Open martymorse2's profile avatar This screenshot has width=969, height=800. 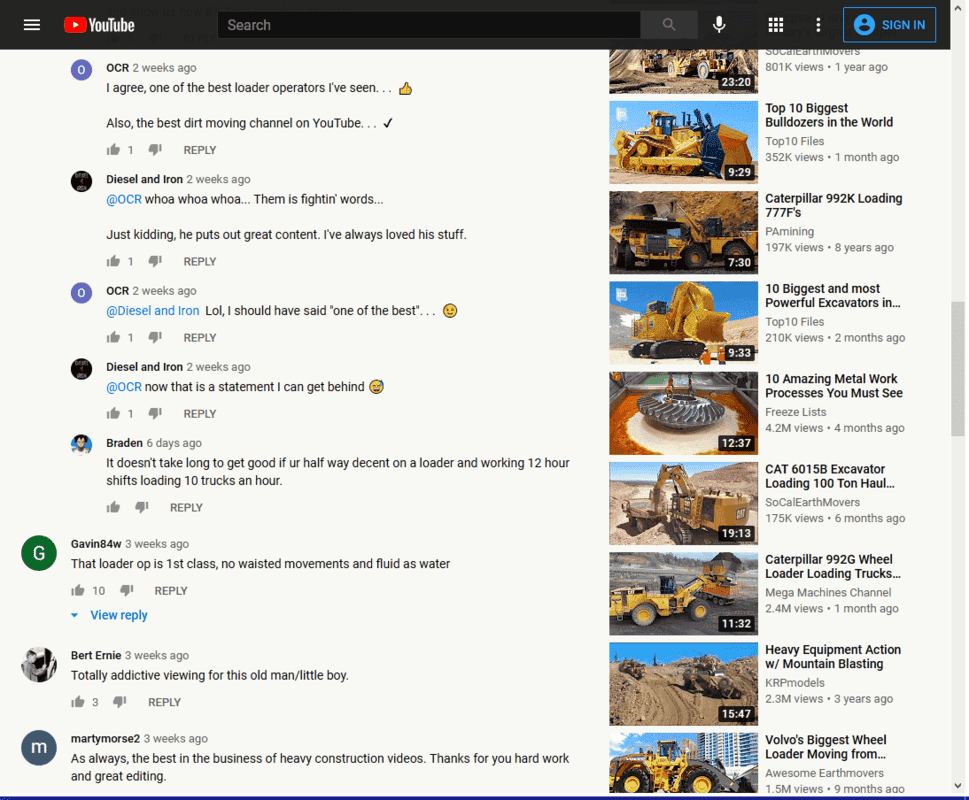coord(39,747)
